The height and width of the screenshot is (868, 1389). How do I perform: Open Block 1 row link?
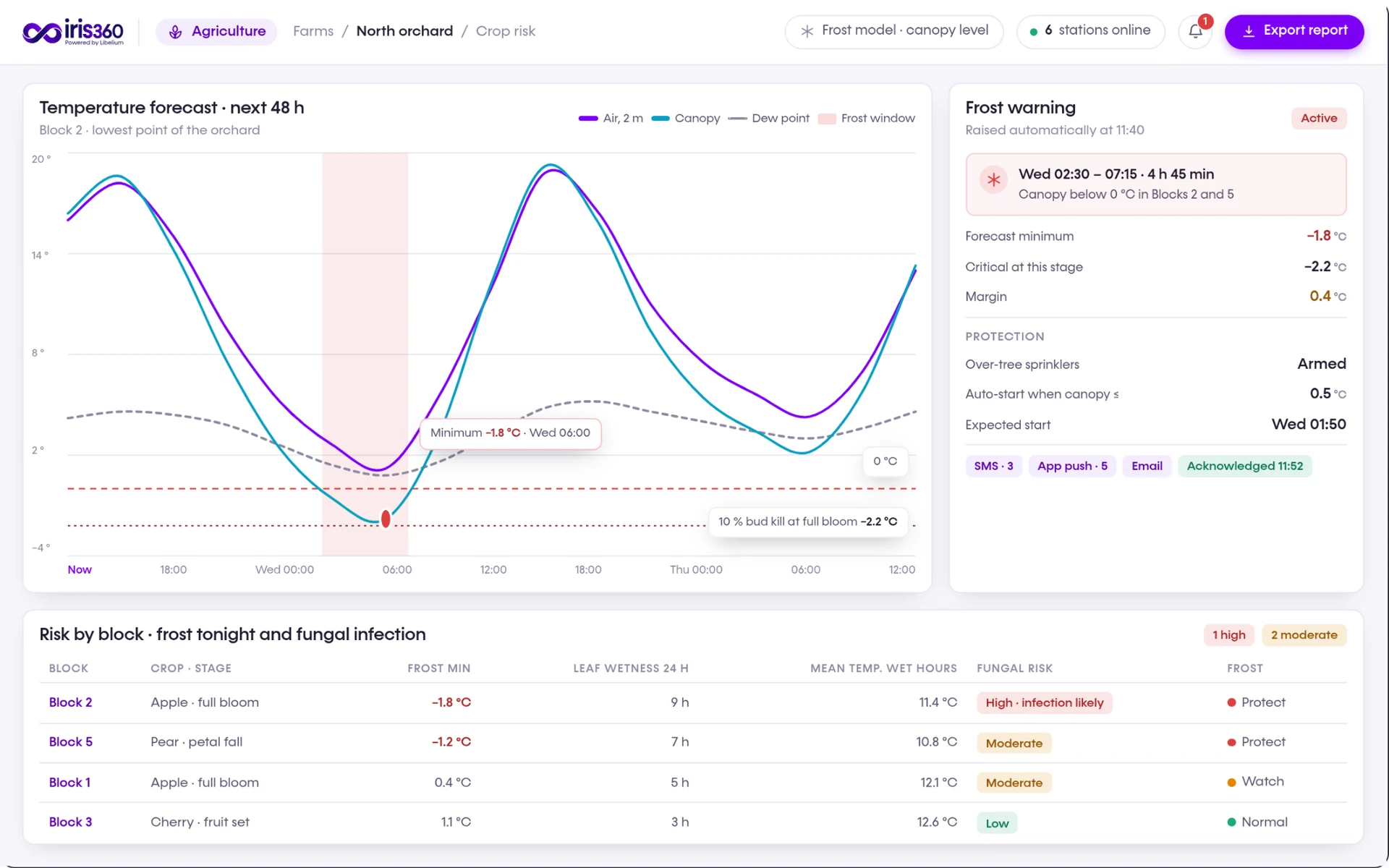[69, 783]
